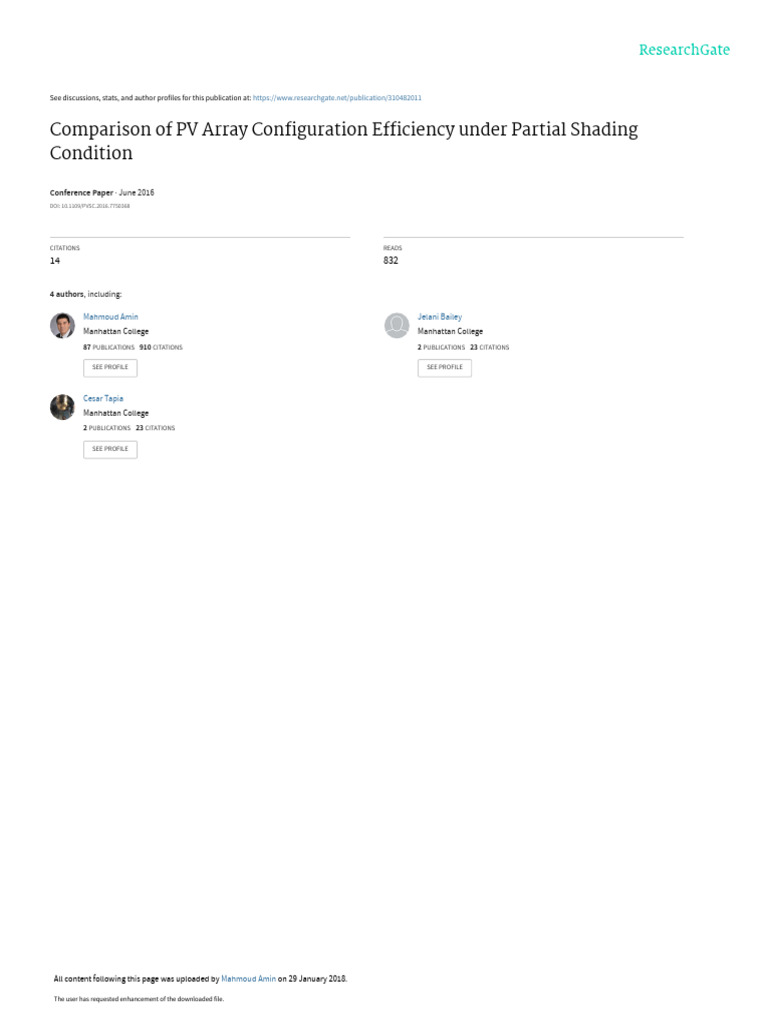Click the DOI text below Conference Paper
This screenshot has height=1024, width=768.
click(x=89, y=206)
